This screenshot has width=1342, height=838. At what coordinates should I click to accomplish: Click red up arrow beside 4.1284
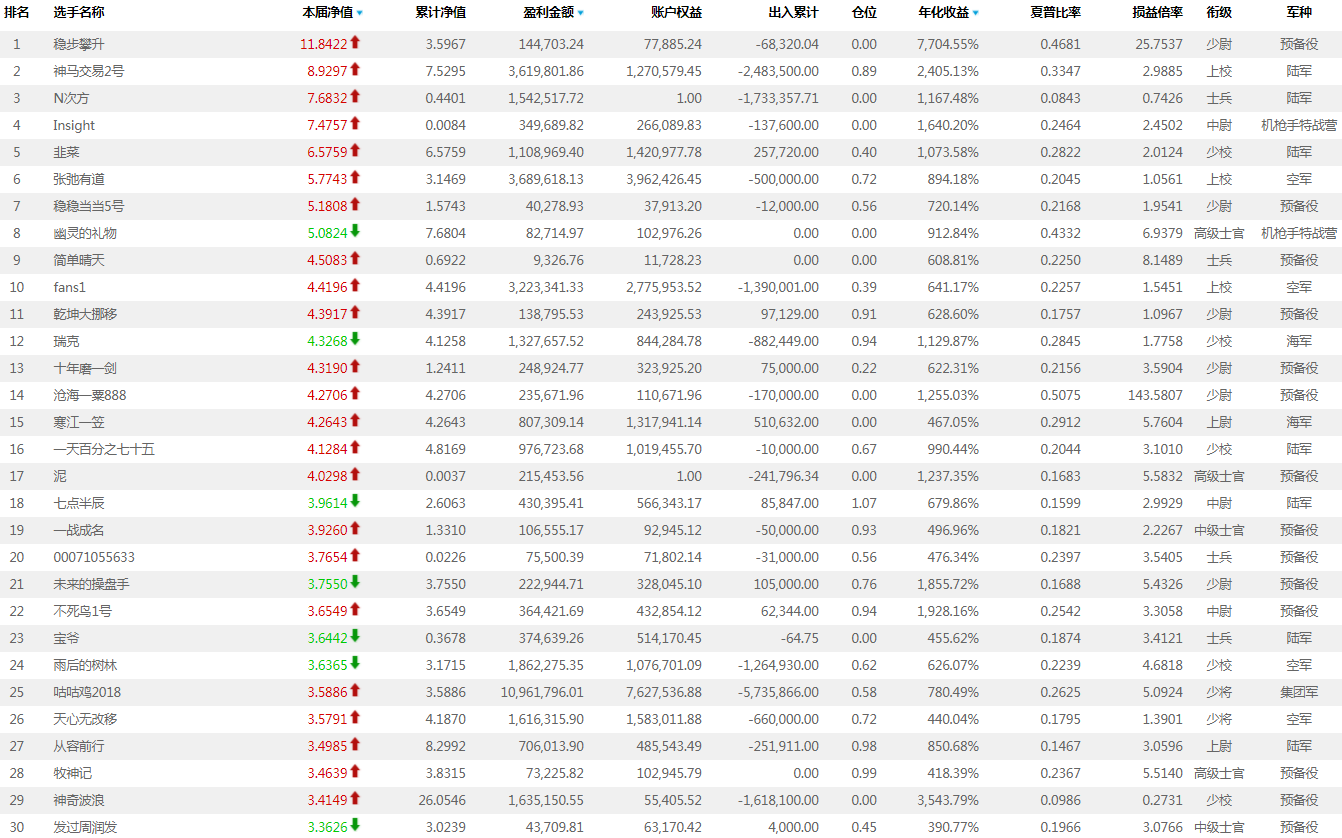pos(355,448)
